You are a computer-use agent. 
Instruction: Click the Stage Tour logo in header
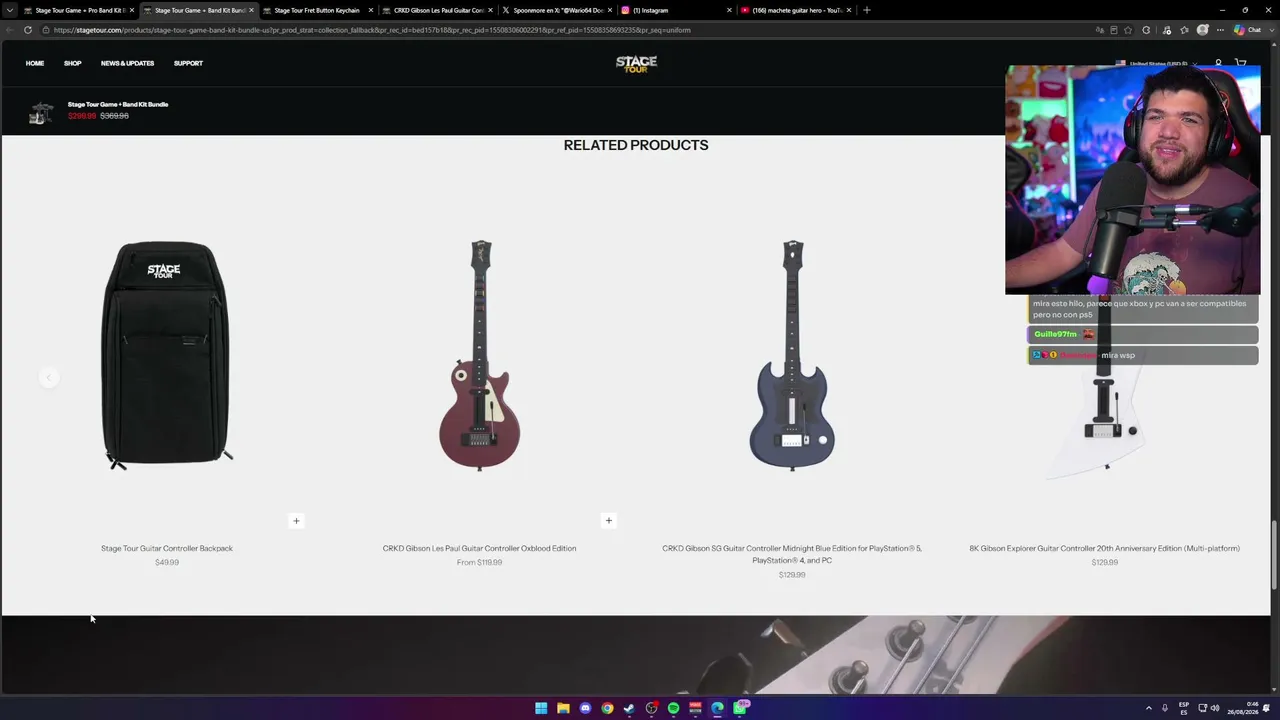tap(636, 64)
